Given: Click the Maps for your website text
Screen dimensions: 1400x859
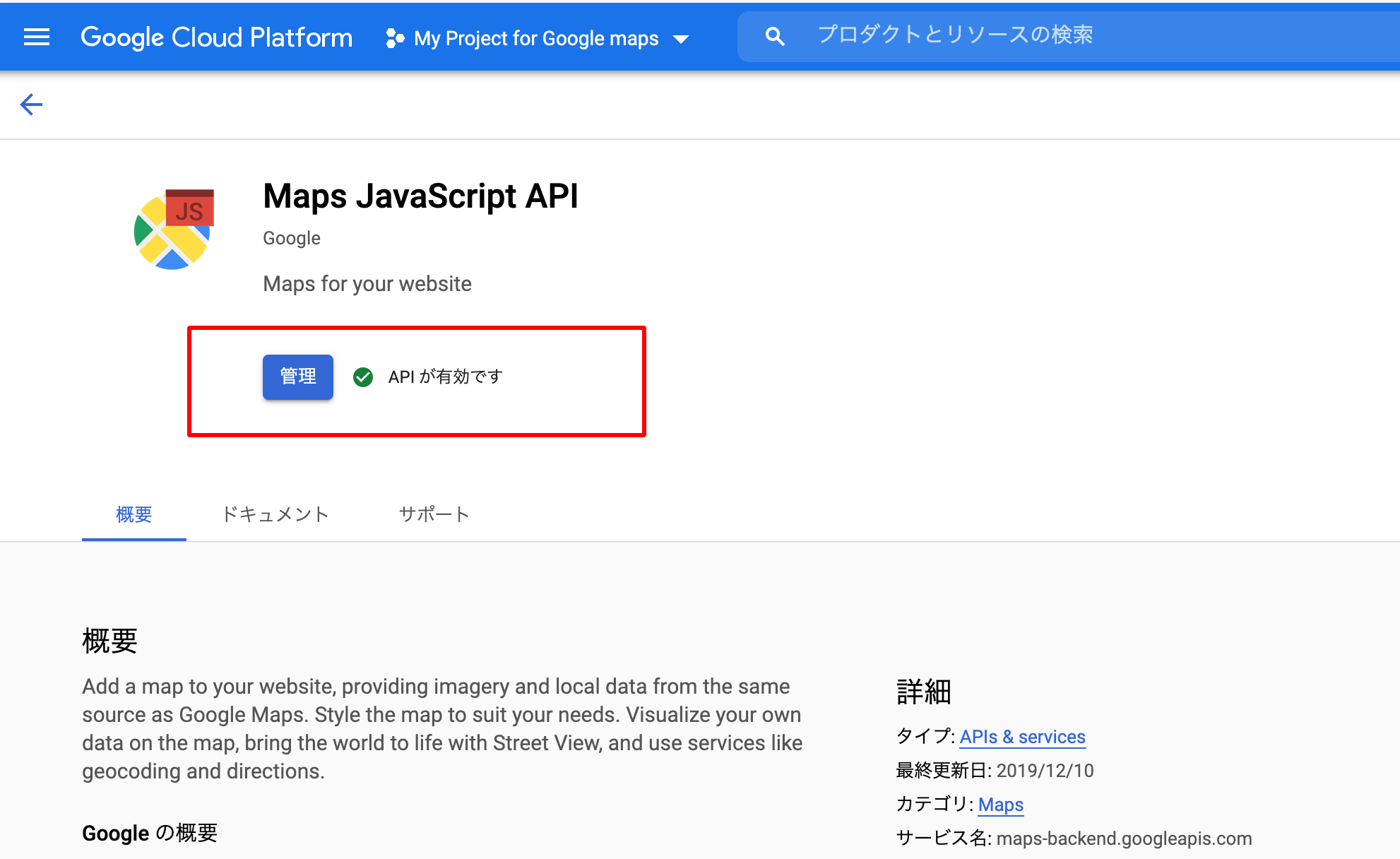Looking at the screenshot, I should [367, 283].
